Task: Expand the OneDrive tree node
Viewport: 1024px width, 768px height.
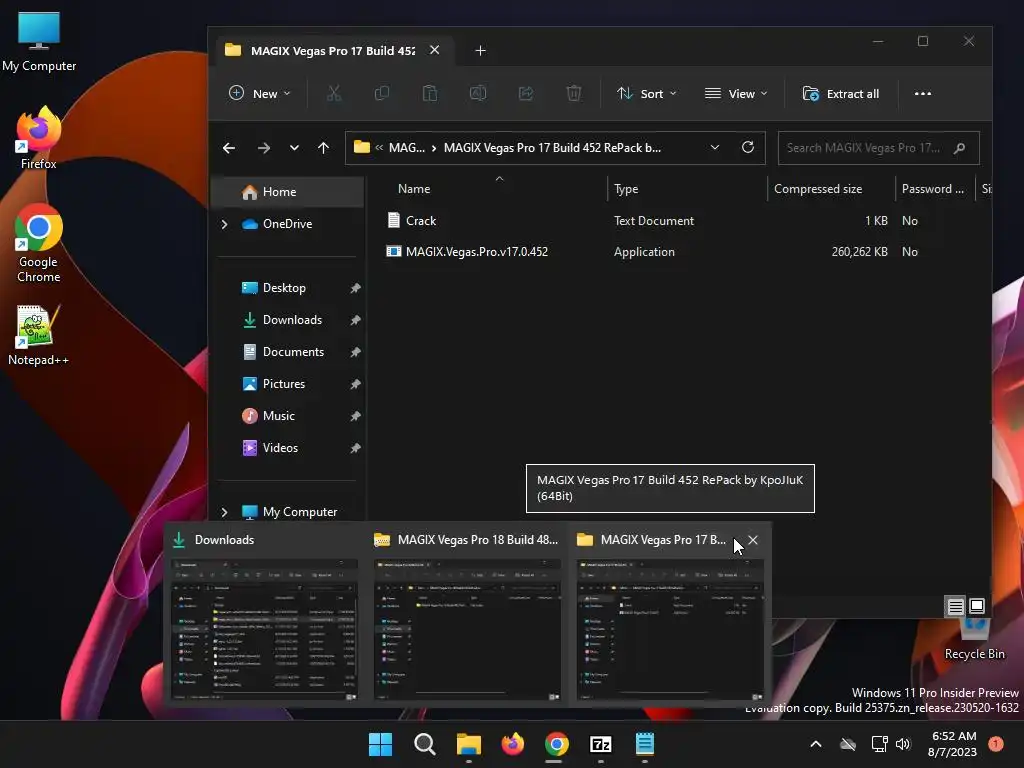Action: click(224, 224)
